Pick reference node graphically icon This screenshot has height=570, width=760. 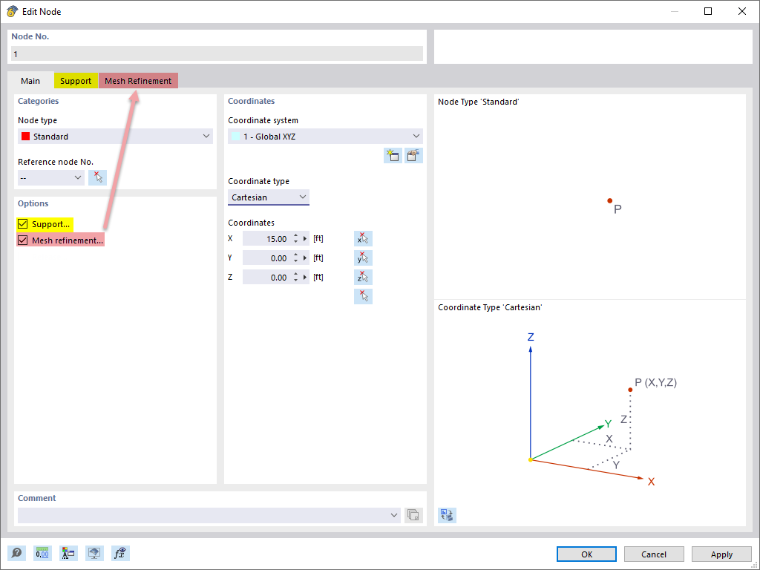pyautogui.click(x=97, y=177)
